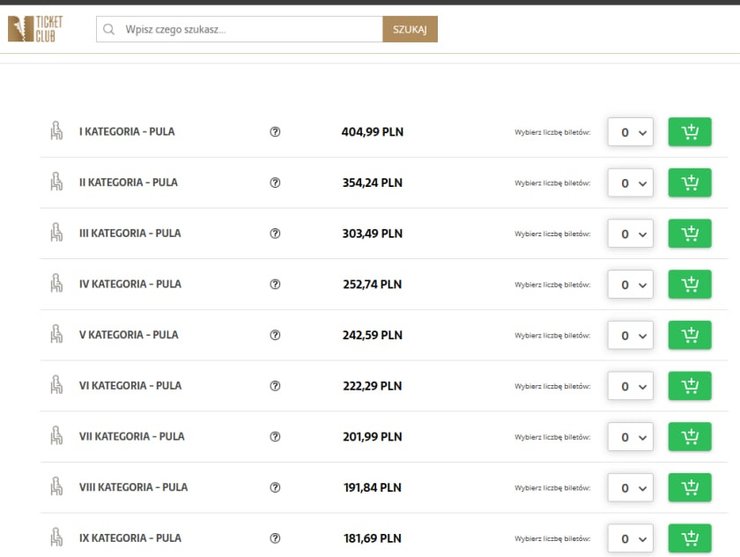
Task: Expand ticket count selector for II Kategoria
Action: pos(630,183)
